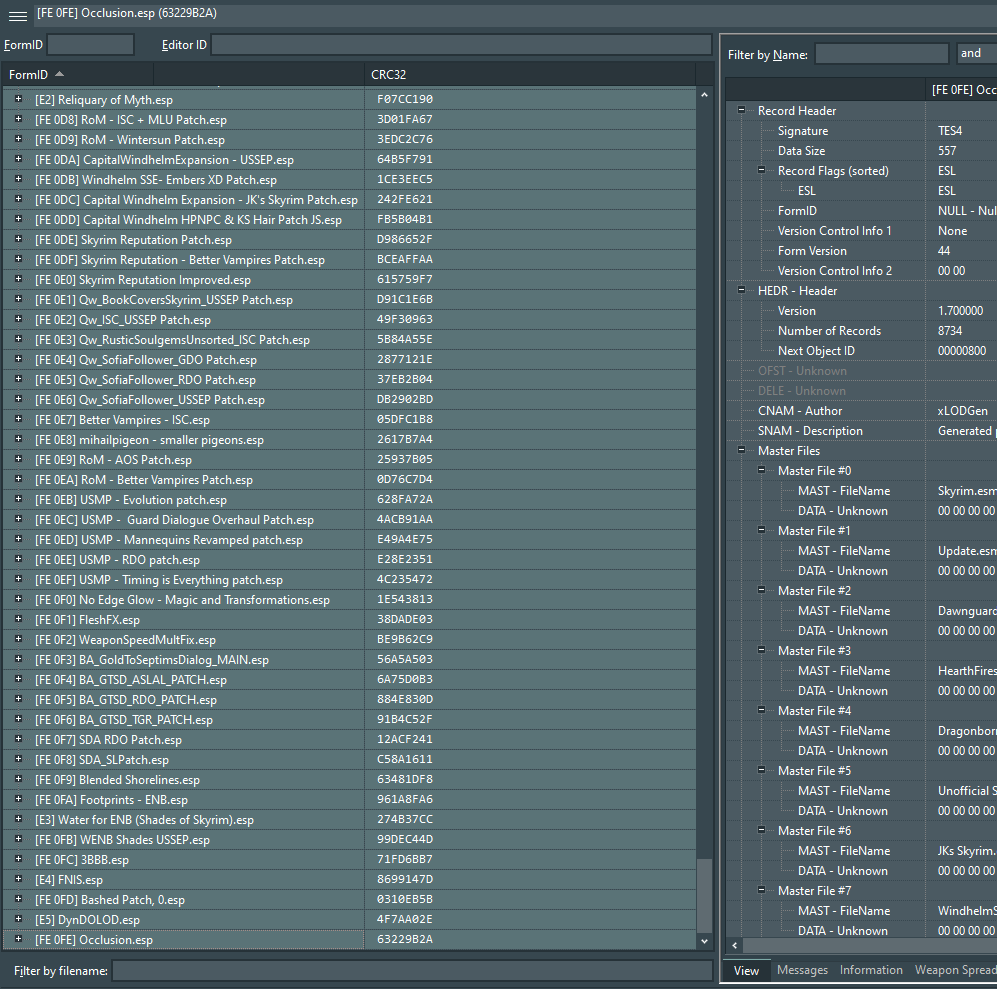Image resolution: width=997 pixels, height=989 pixels.
Task: Click the CRC32 value 63229B2A
Action: point(404,939)
